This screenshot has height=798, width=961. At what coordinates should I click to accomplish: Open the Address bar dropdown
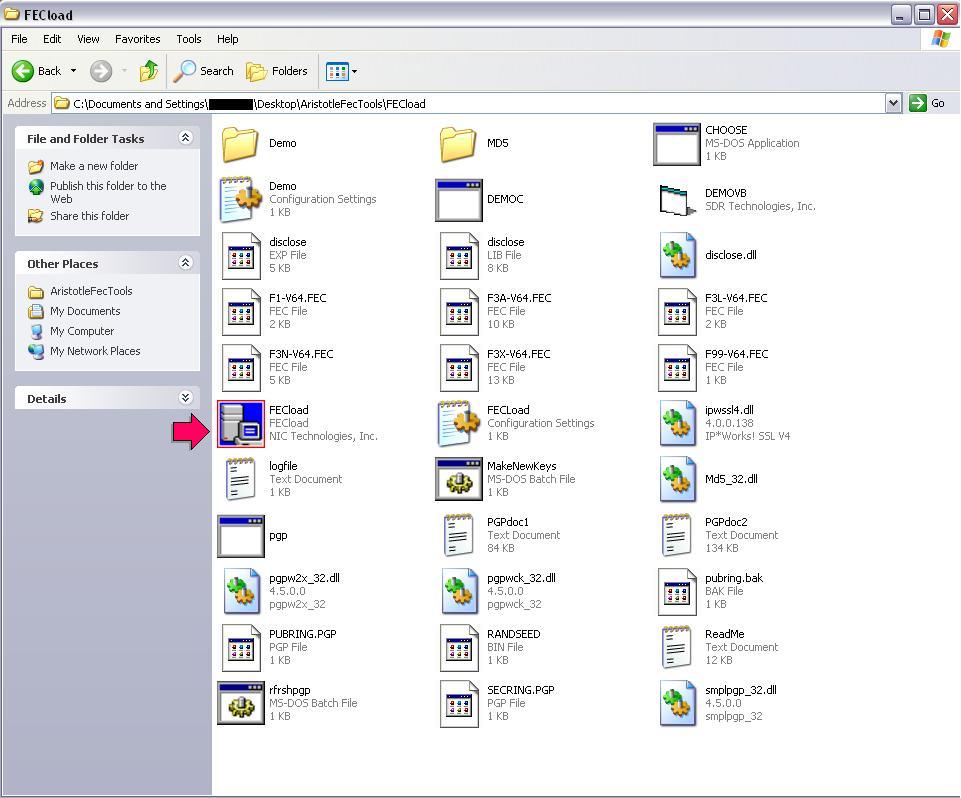[x=894, y=104]
